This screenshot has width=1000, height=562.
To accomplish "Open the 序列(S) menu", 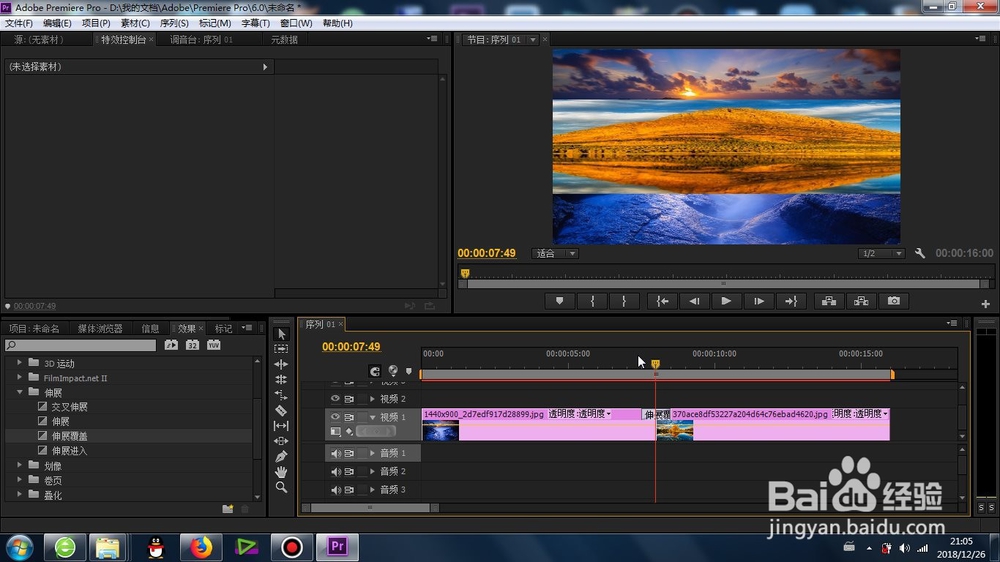I will click(x=174, y=23).
